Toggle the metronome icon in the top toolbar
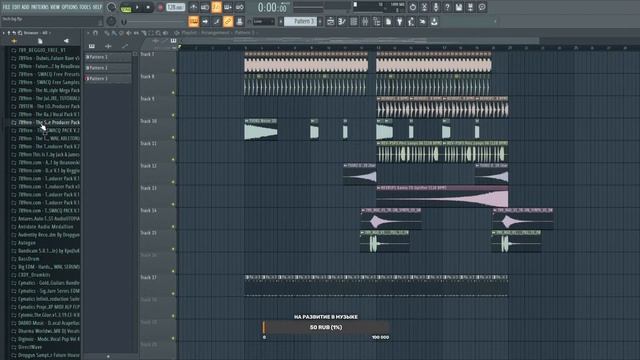Image resolution: width=640 pixels, height=360 pixels. pyautogui.click(x=193, y=7)
